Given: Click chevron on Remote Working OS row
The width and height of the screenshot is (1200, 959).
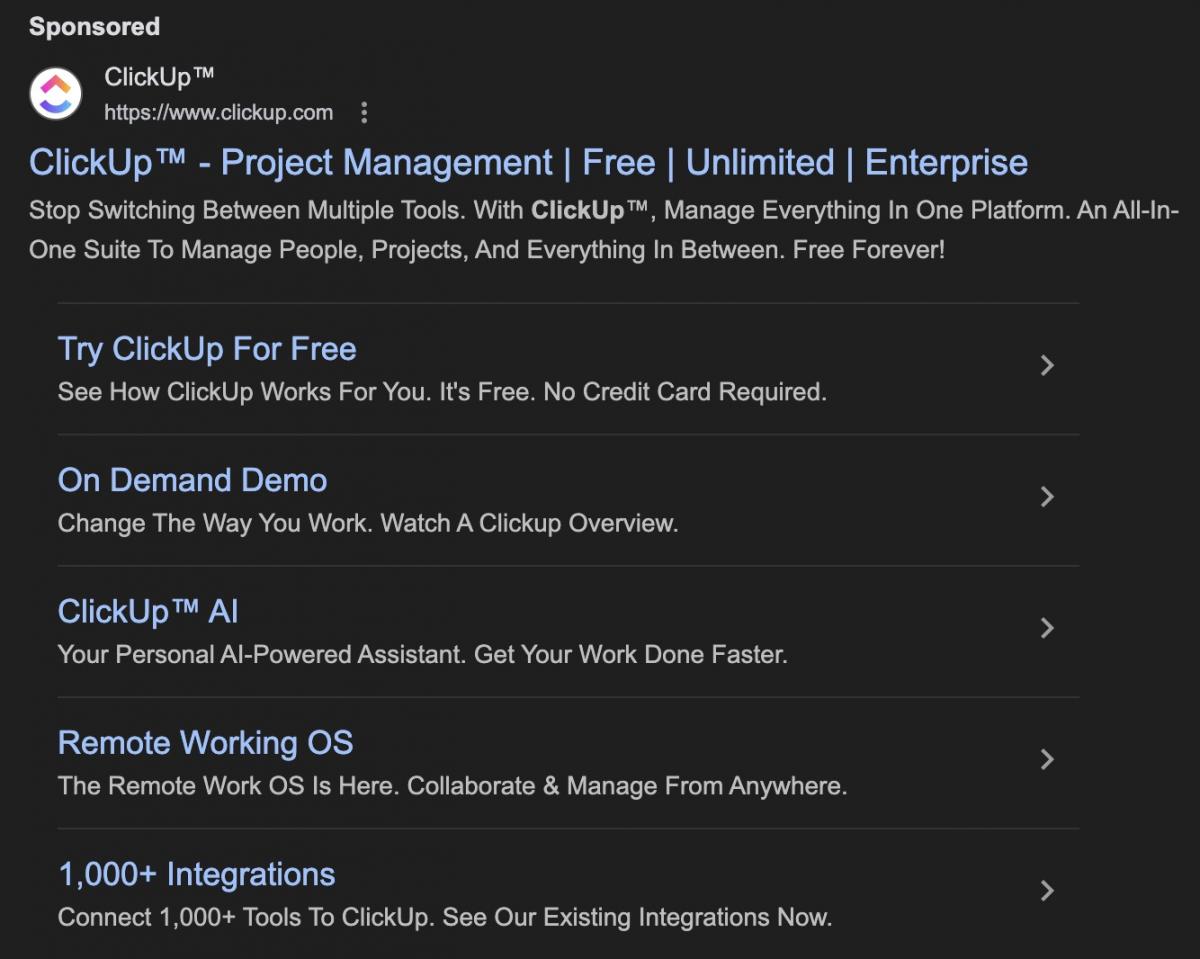Looking at the screenshot, I should 1047,759.
